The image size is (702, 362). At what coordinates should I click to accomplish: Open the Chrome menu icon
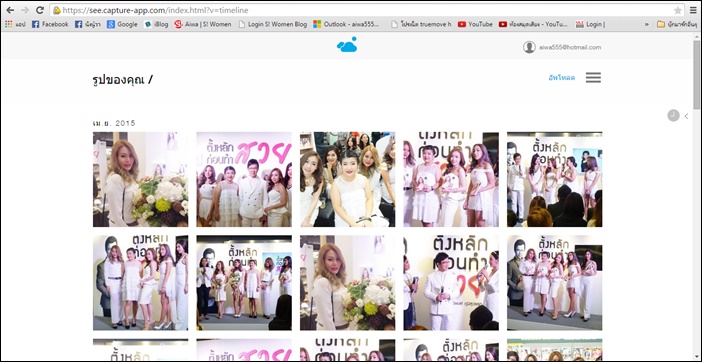point(693,10)
